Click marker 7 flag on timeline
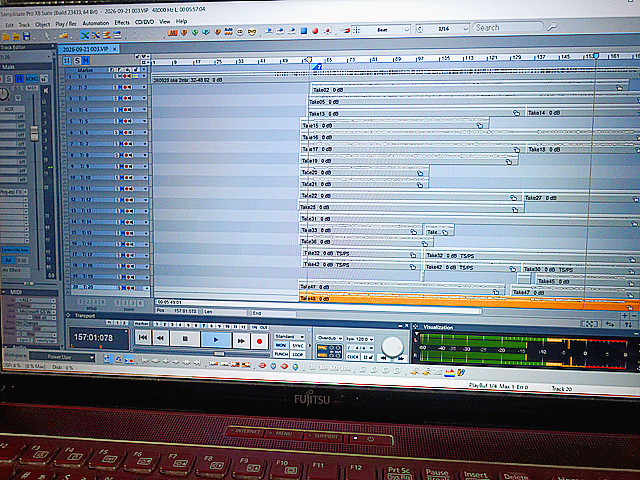 pyautogui.click(x=317, y=67)
